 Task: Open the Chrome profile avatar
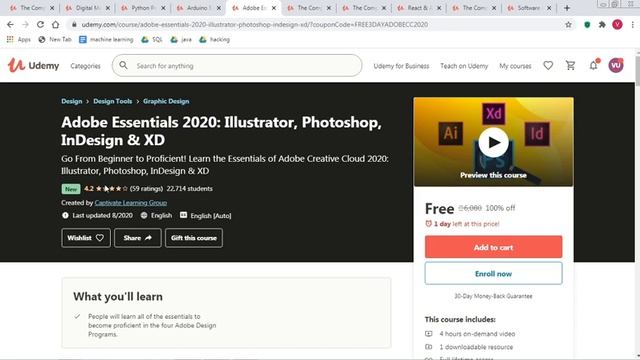(x=617, y=24)
